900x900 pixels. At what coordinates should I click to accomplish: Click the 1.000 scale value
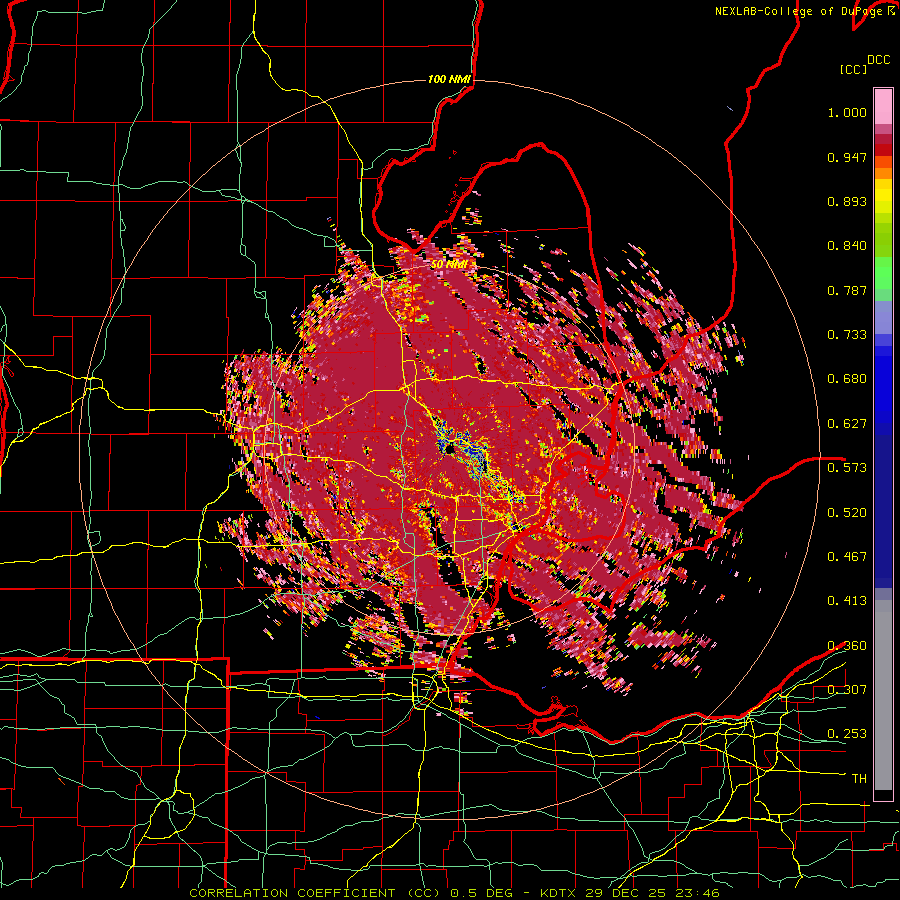coord(847,112)
